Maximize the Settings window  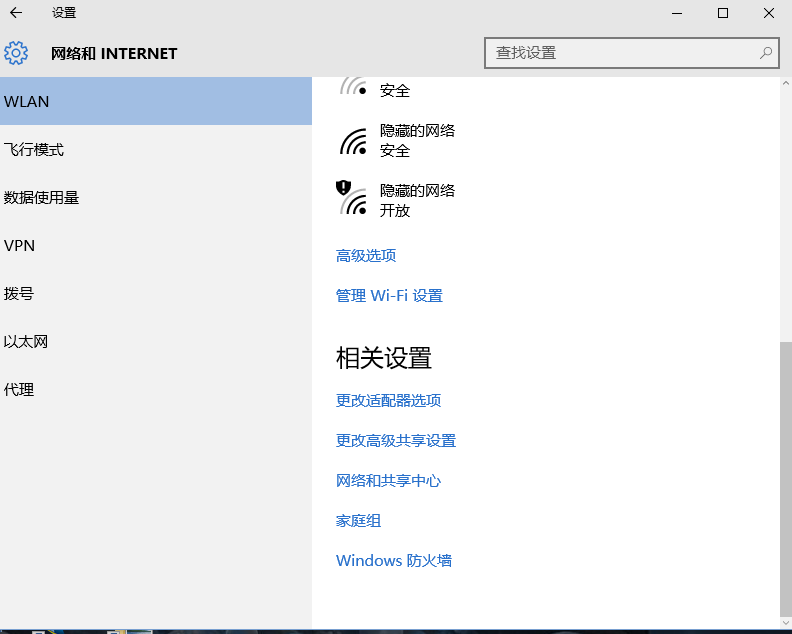[723, 13]
